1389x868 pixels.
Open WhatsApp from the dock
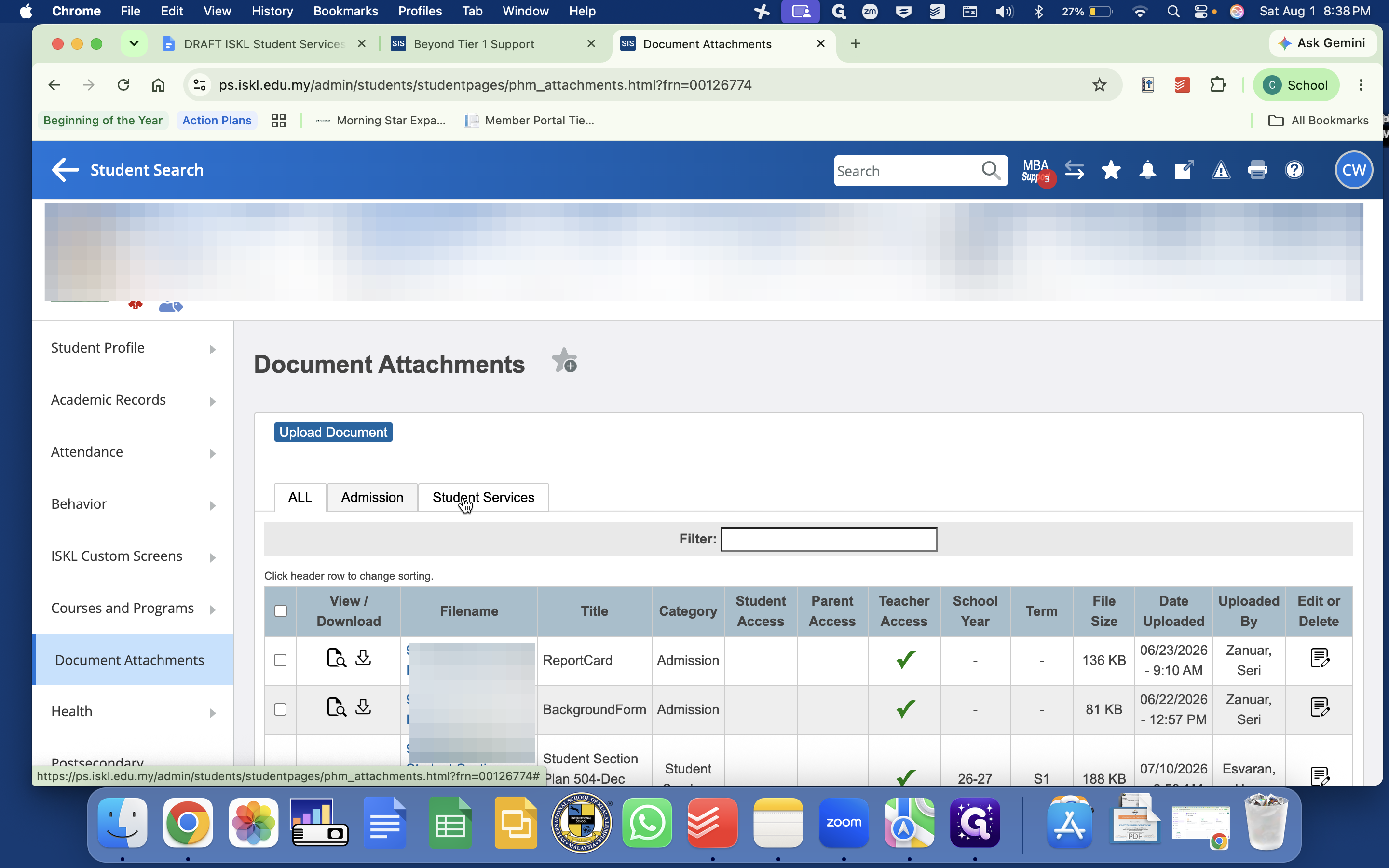pos(647,822)
